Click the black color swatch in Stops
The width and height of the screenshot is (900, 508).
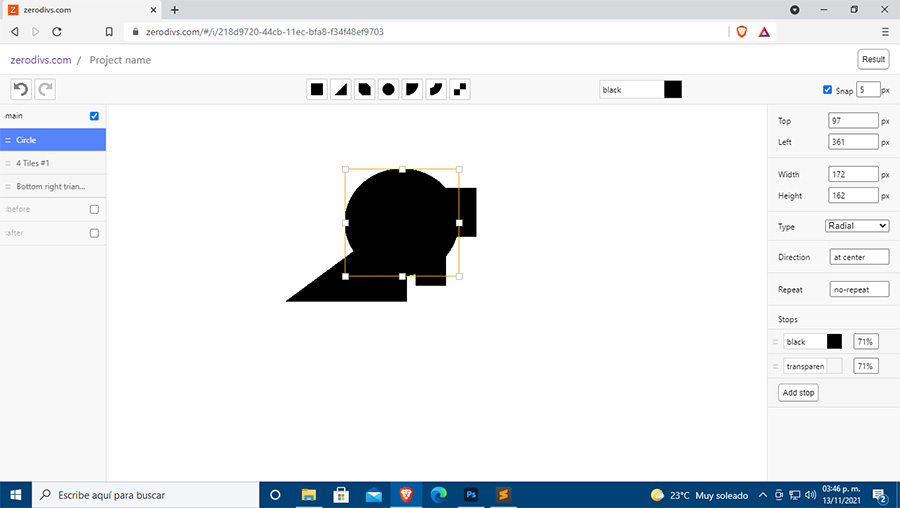pos(834,342)
